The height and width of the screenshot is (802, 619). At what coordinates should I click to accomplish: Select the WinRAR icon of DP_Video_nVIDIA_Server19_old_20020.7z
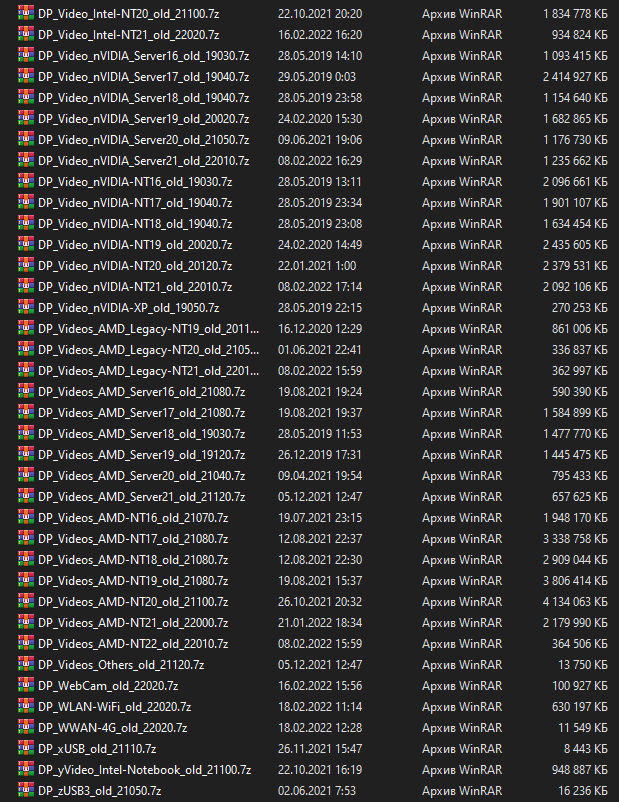[x=26, y=118]
